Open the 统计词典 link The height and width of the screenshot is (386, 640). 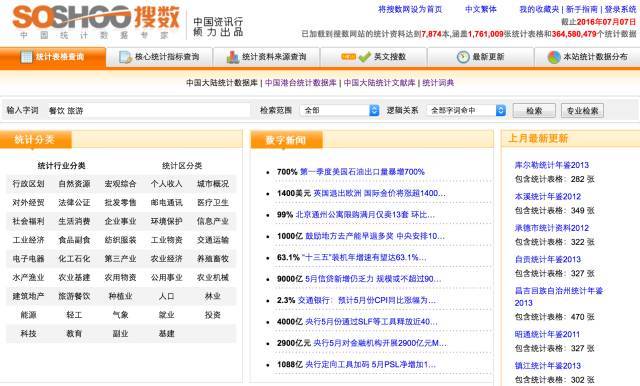[x=438, y=83]
